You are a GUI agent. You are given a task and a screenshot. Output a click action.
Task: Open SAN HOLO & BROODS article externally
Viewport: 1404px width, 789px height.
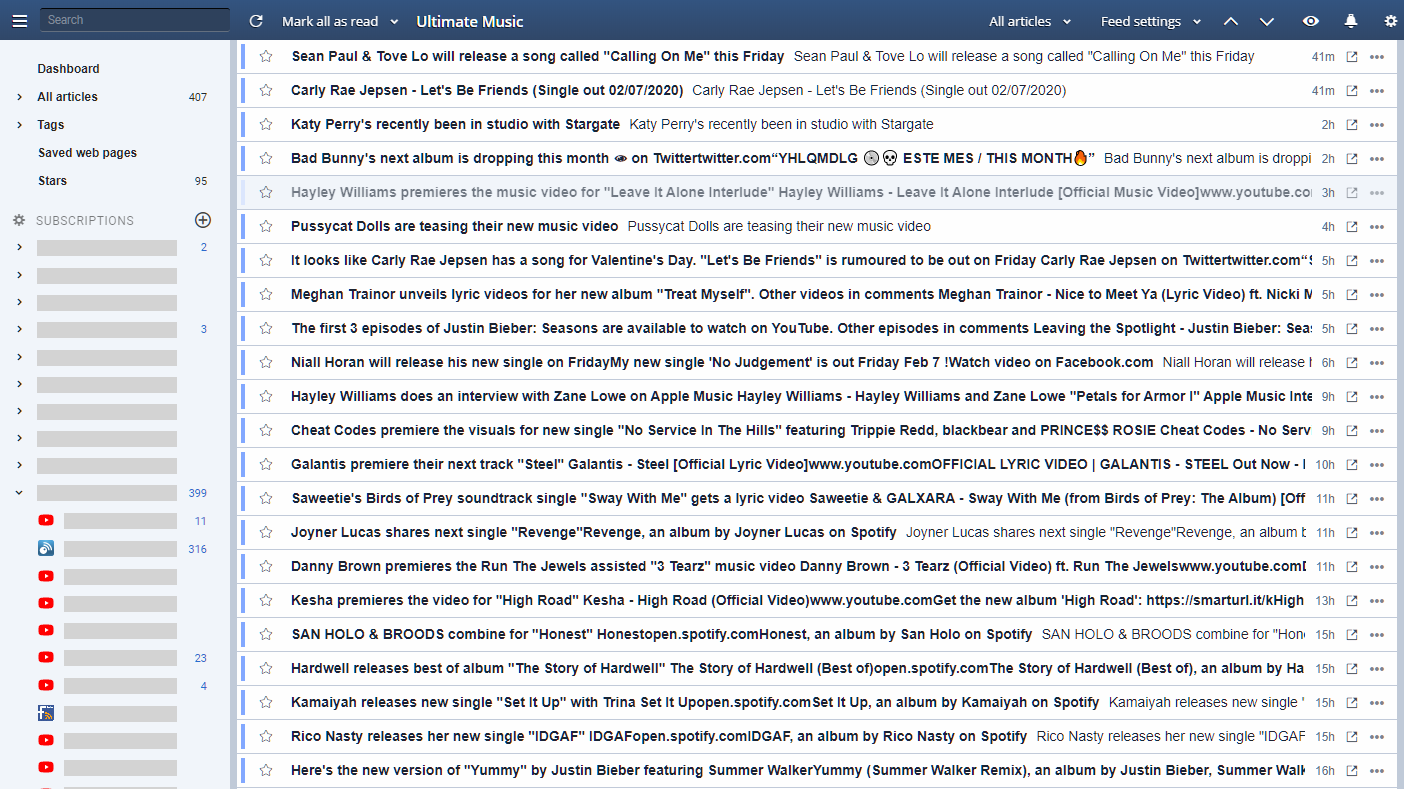pyautogui.click(x=1352, y=634)
